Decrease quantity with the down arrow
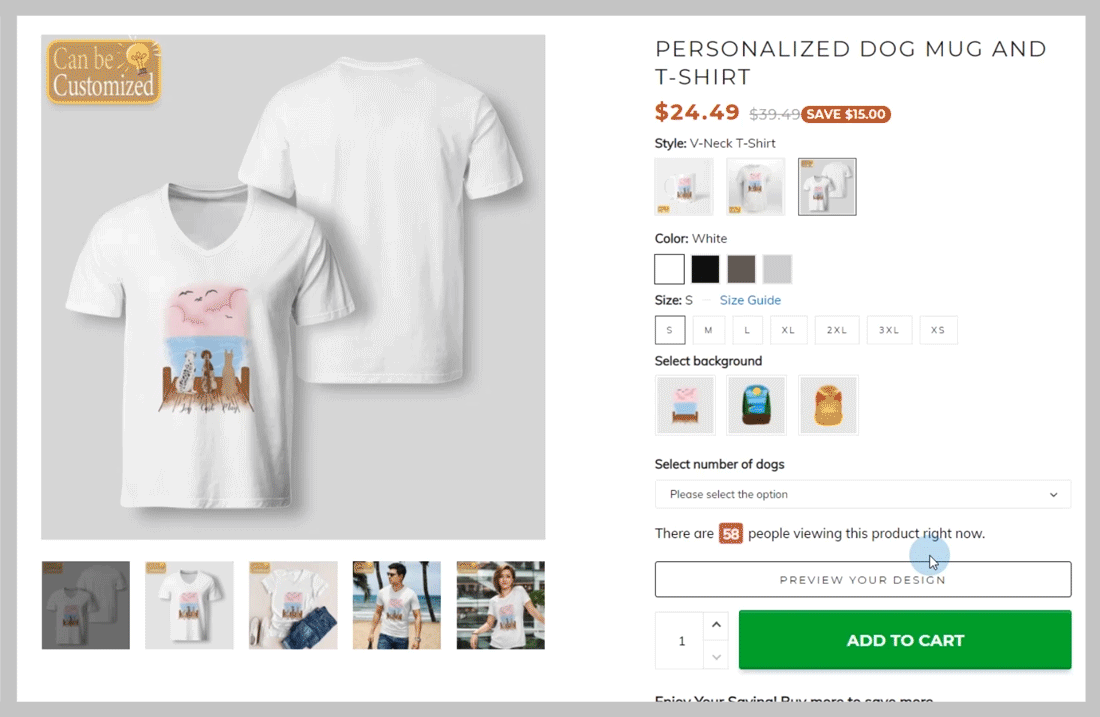 [x=716, y=656]
